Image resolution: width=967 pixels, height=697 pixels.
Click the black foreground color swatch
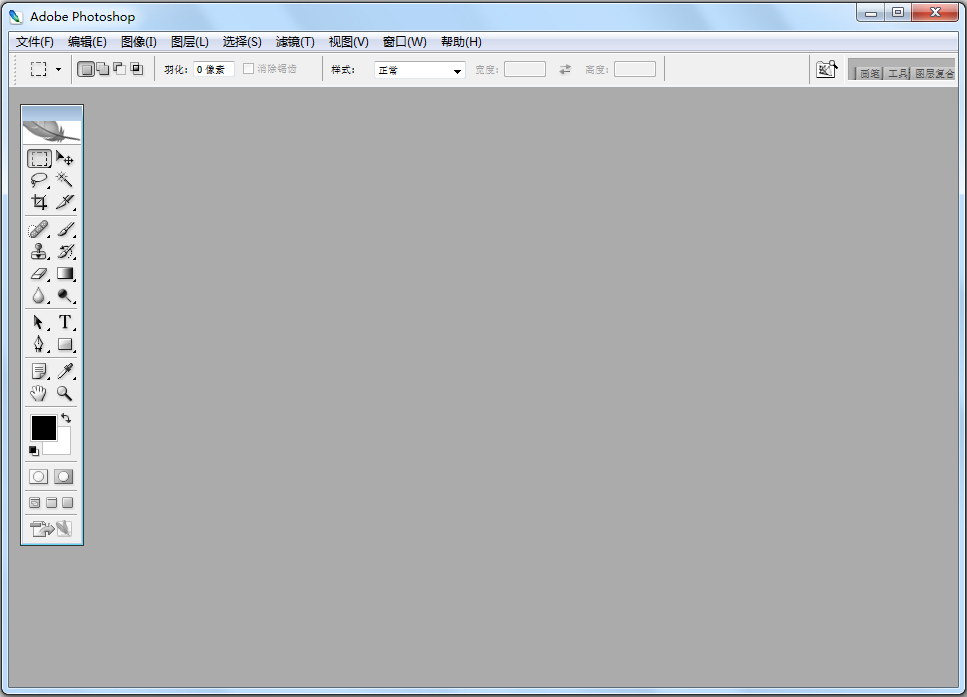[x=43, y=427]
